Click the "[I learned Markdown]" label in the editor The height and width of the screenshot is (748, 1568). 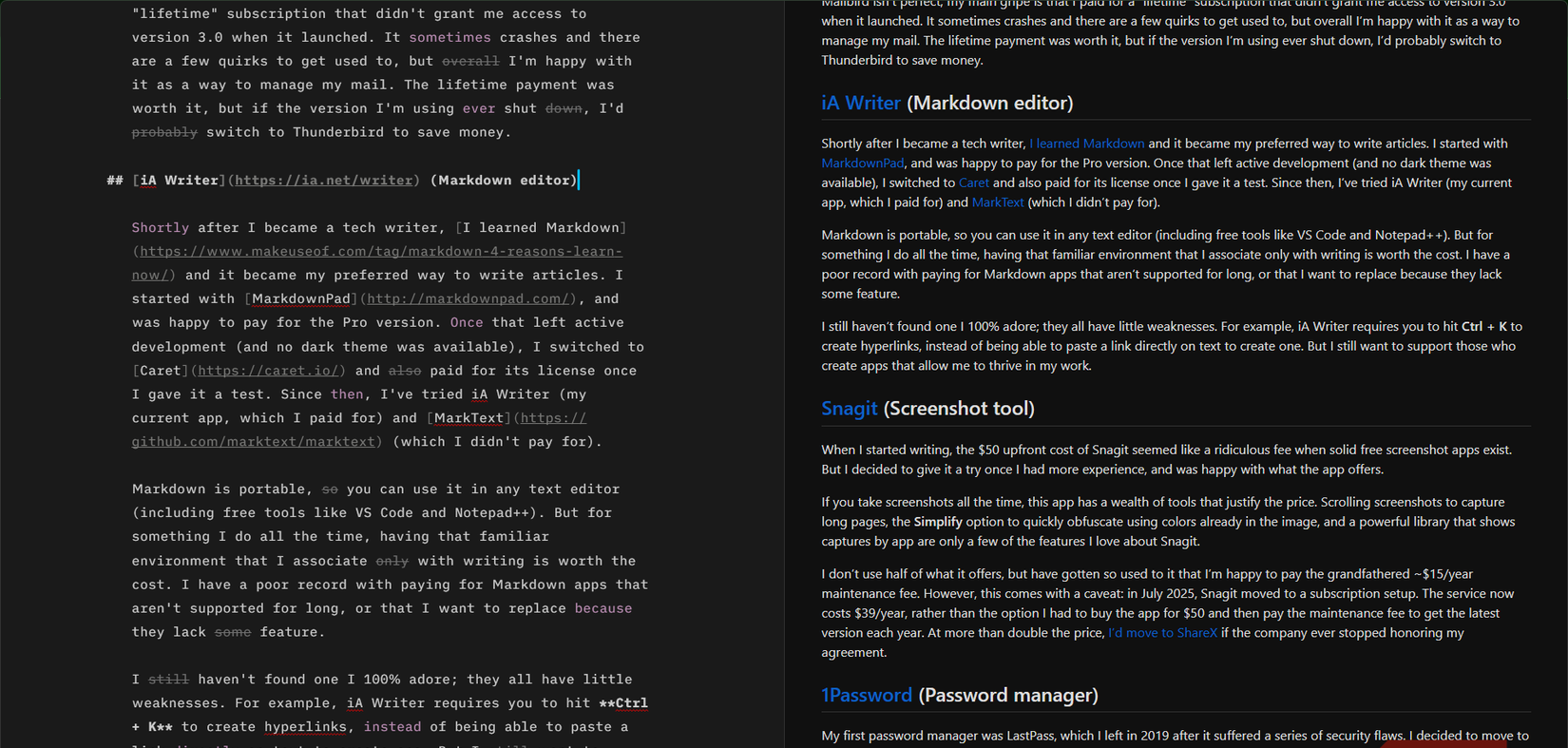(541, 227)
